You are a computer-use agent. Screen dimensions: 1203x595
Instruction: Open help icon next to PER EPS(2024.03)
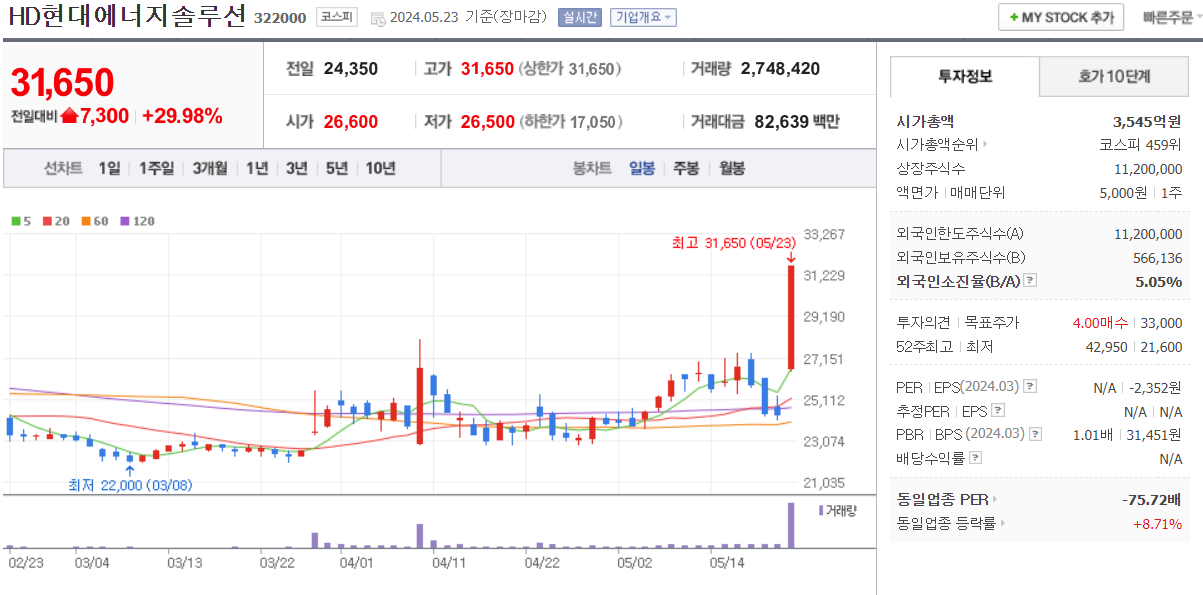click(x=1031, y=386)
